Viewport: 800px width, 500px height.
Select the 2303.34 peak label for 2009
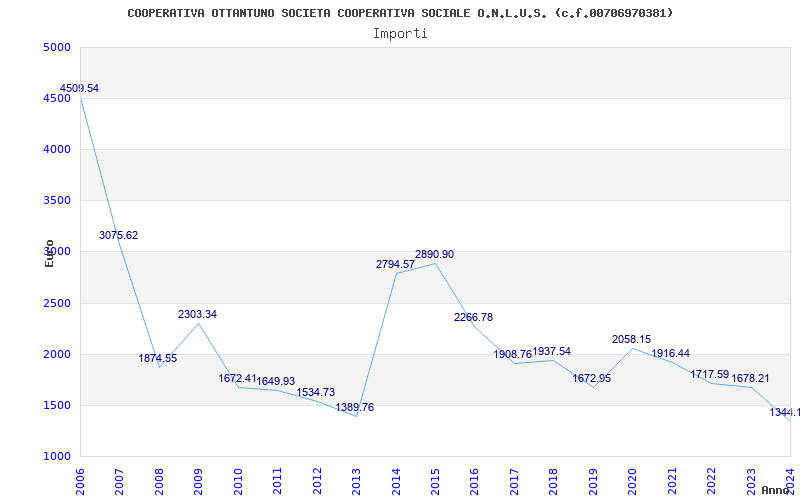[197, 315]
